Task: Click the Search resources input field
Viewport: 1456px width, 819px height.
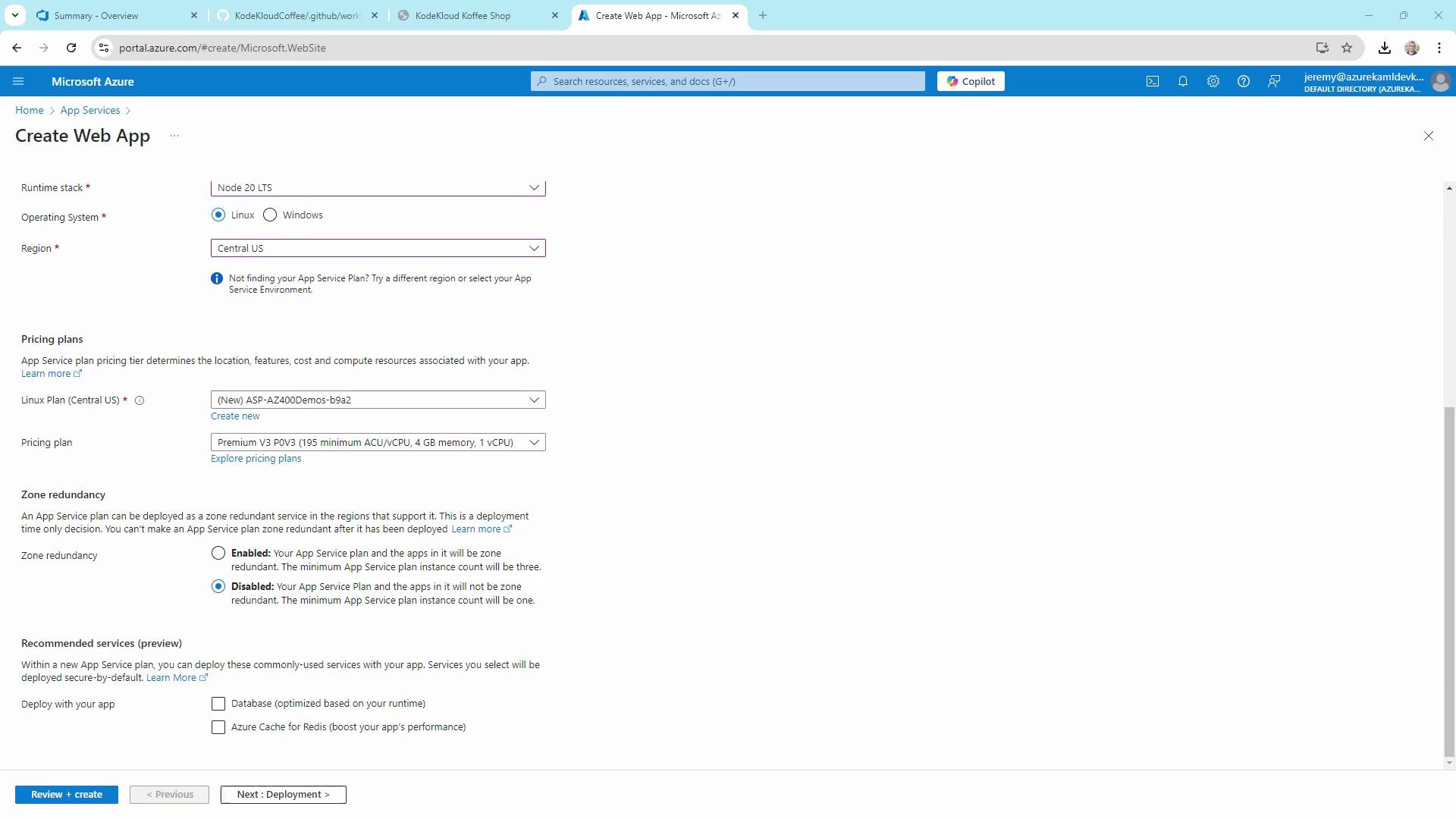Action: coord(726,81)
